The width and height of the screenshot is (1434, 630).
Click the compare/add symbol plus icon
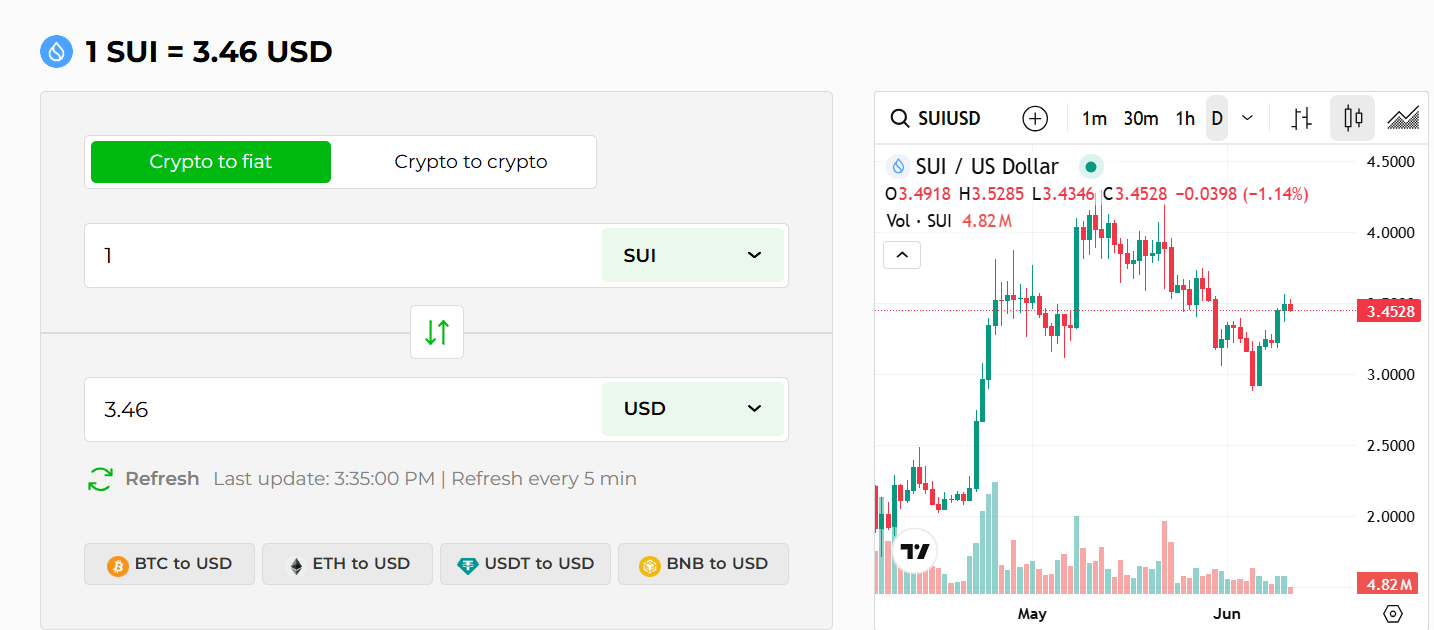point(1035,118)
